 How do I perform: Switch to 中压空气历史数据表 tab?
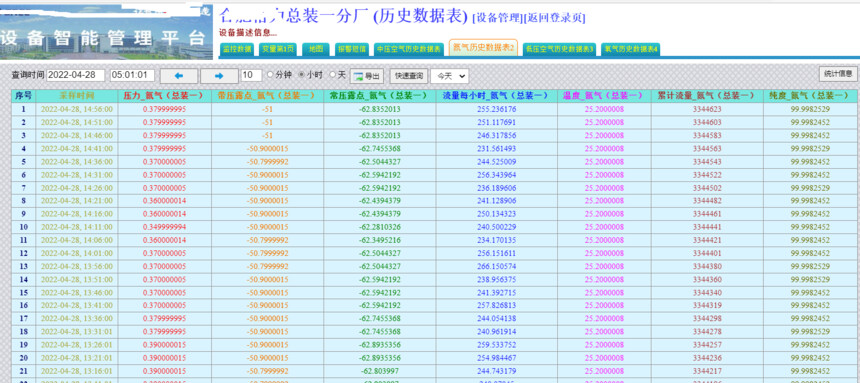coord(409,49)
